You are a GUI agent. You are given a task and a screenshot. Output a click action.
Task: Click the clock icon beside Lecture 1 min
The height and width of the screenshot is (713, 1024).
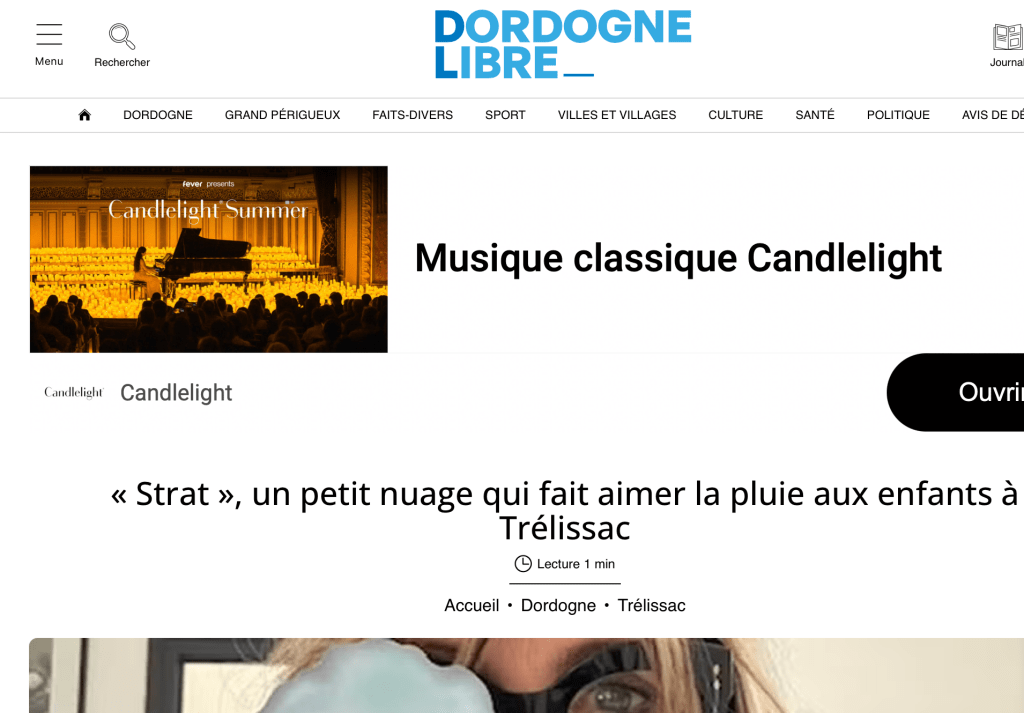click(x=523, y=563)
